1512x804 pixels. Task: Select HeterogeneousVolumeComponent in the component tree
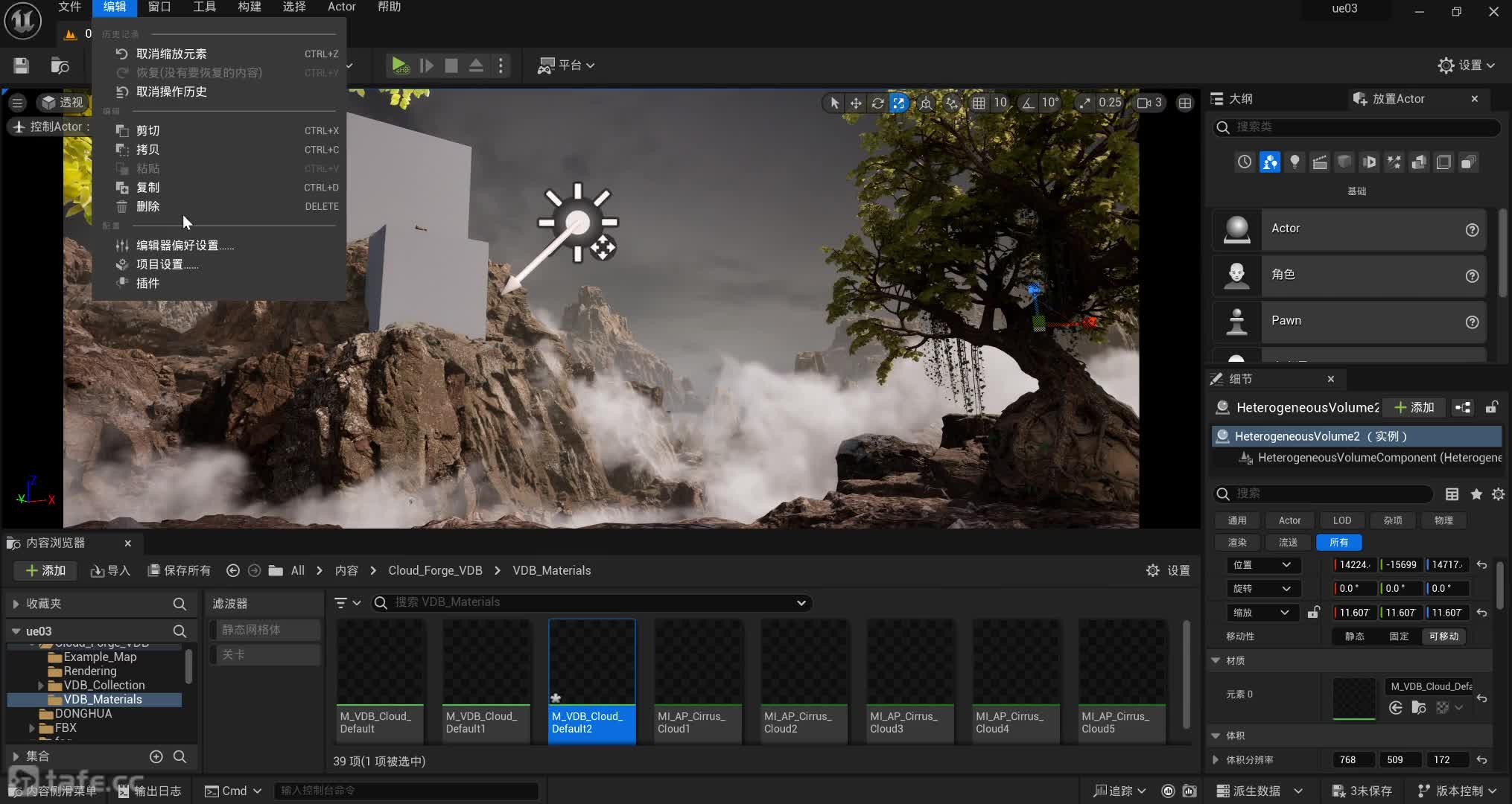[1369, 458]
